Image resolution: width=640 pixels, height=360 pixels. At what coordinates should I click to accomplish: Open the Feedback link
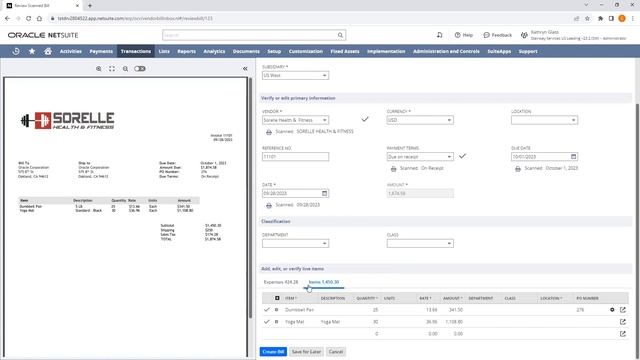click(497, 35)
